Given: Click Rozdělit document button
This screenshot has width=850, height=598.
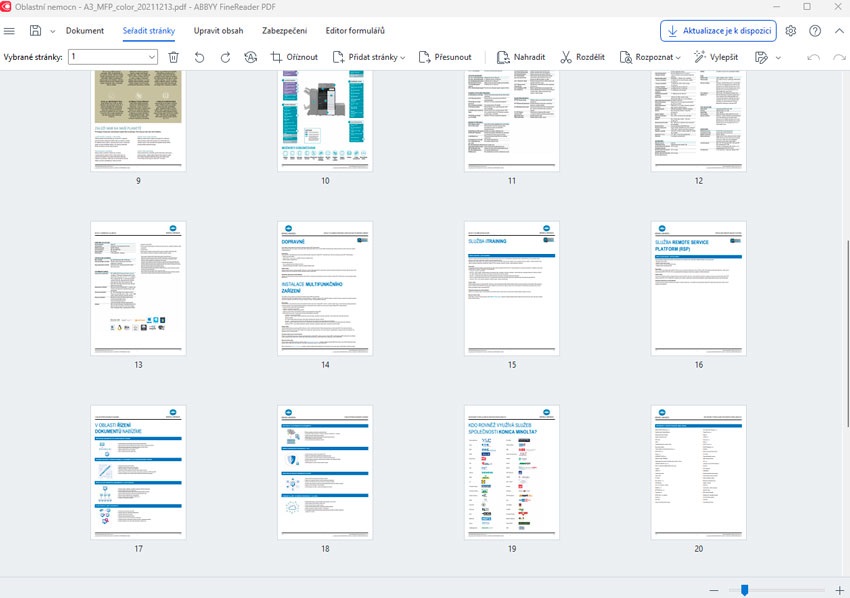Looking at the screenshot, I should [x=582, y=57].
